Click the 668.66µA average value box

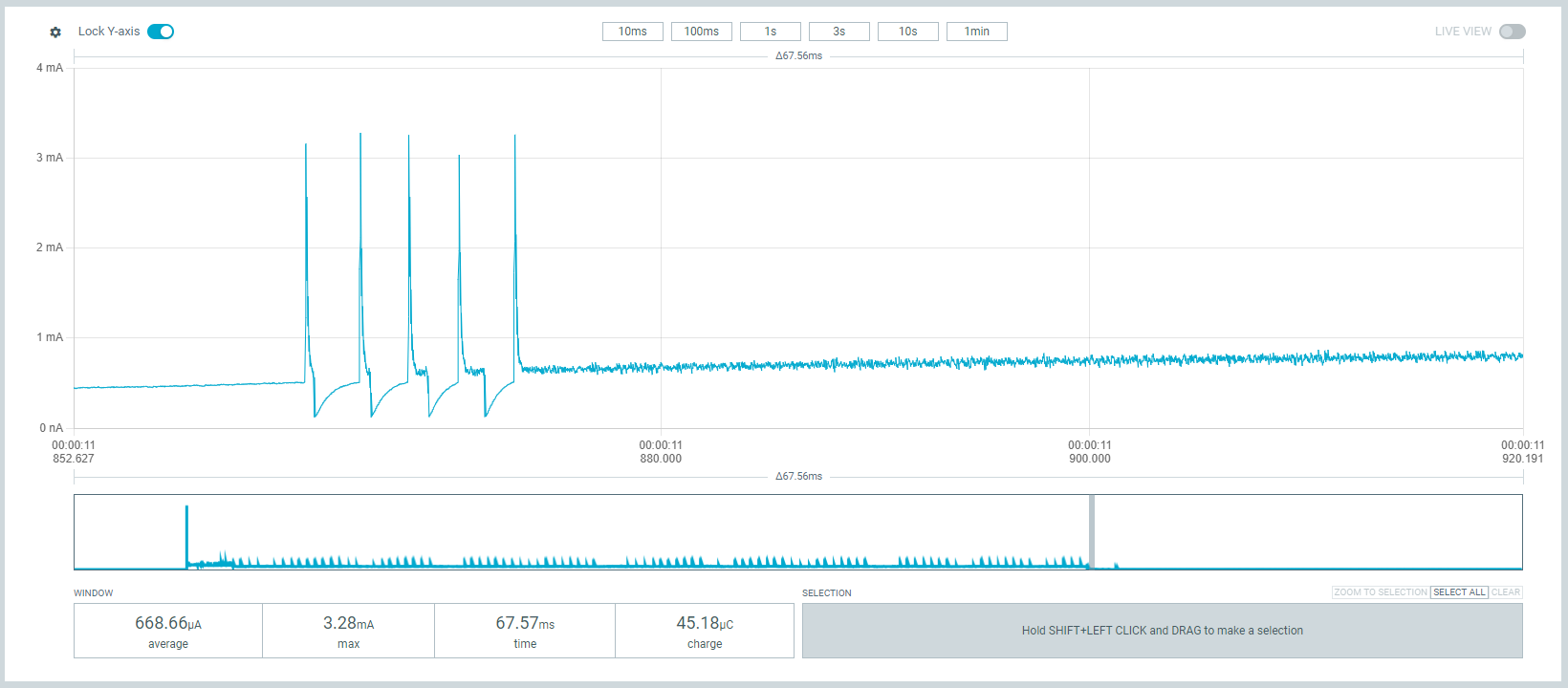pyautogui.click(x=168, y=631)
